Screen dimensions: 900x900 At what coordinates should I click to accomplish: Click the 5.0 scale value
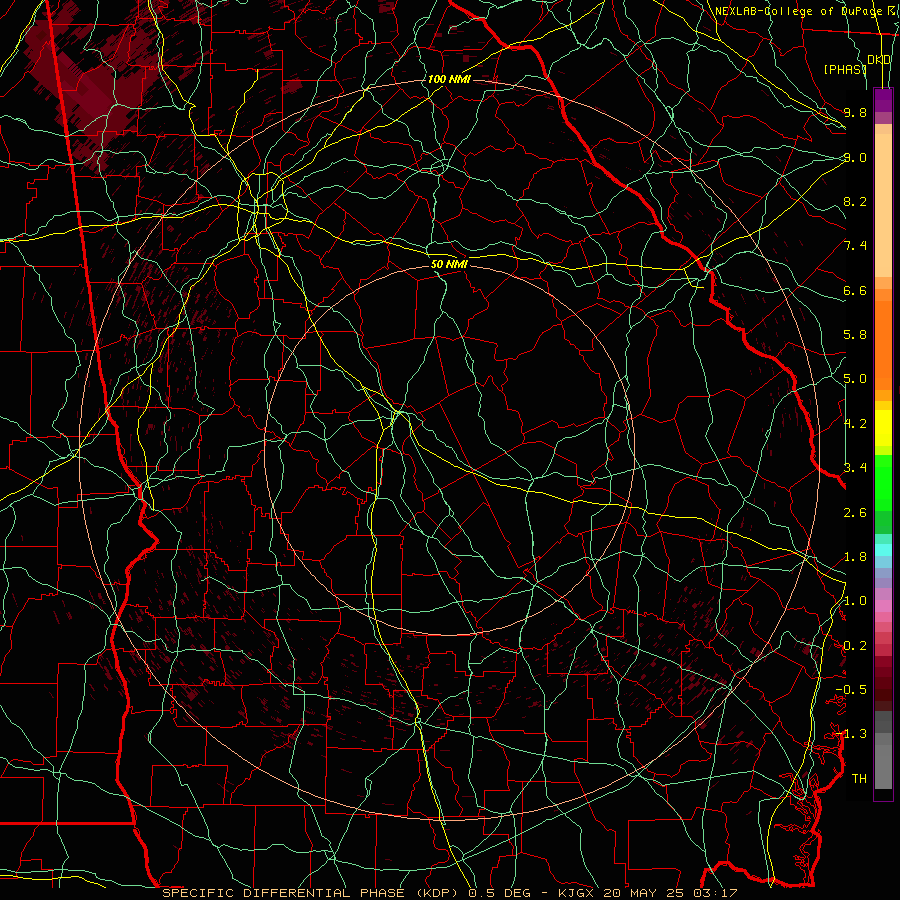coord(855,379)
